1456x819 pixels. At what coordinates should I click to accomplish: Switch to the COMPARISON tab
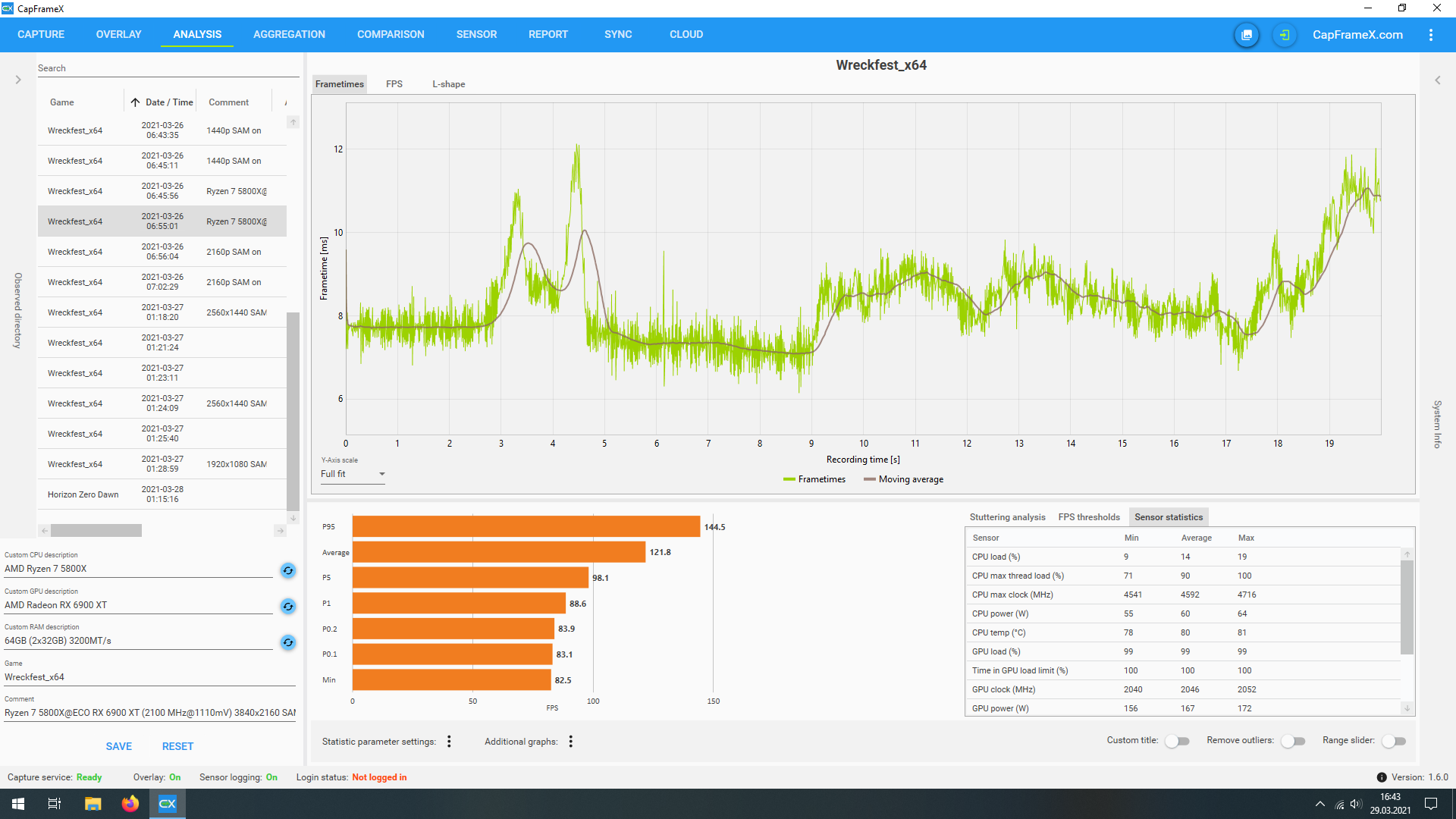[391, 34]
